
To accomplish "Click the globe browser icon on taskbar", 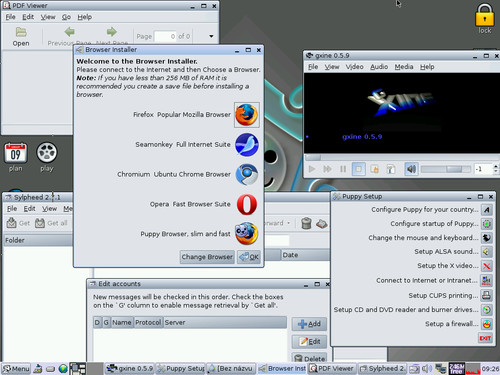I will (x=63, y=369).
